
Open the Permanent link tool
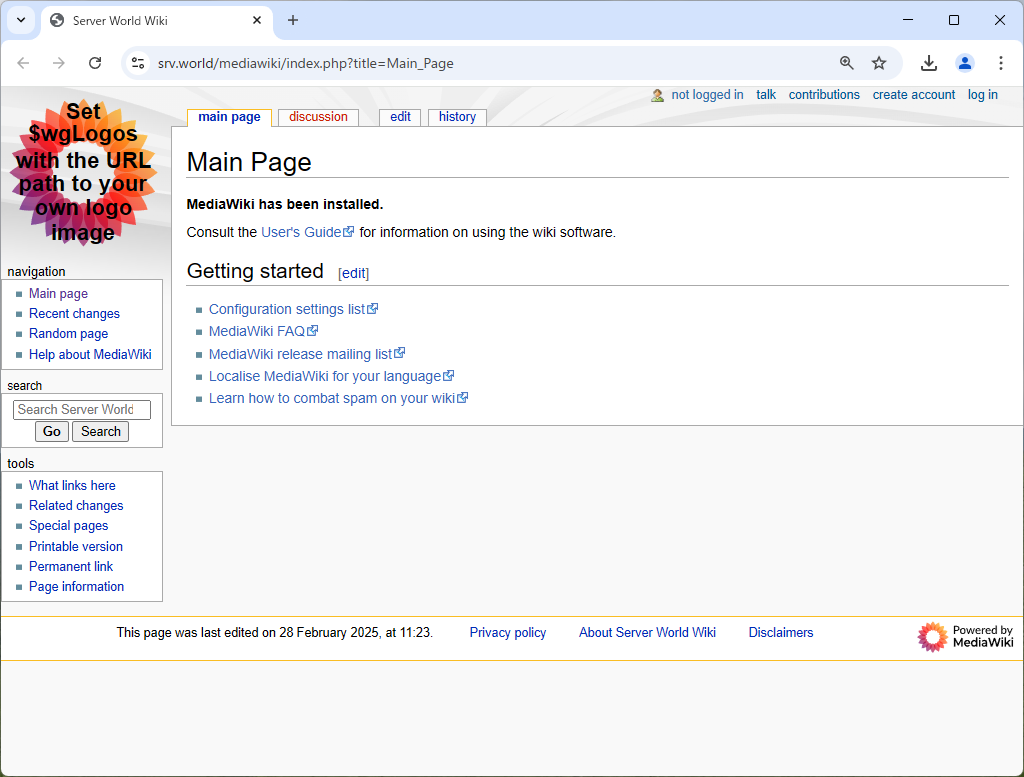click(x=71, y=567)
